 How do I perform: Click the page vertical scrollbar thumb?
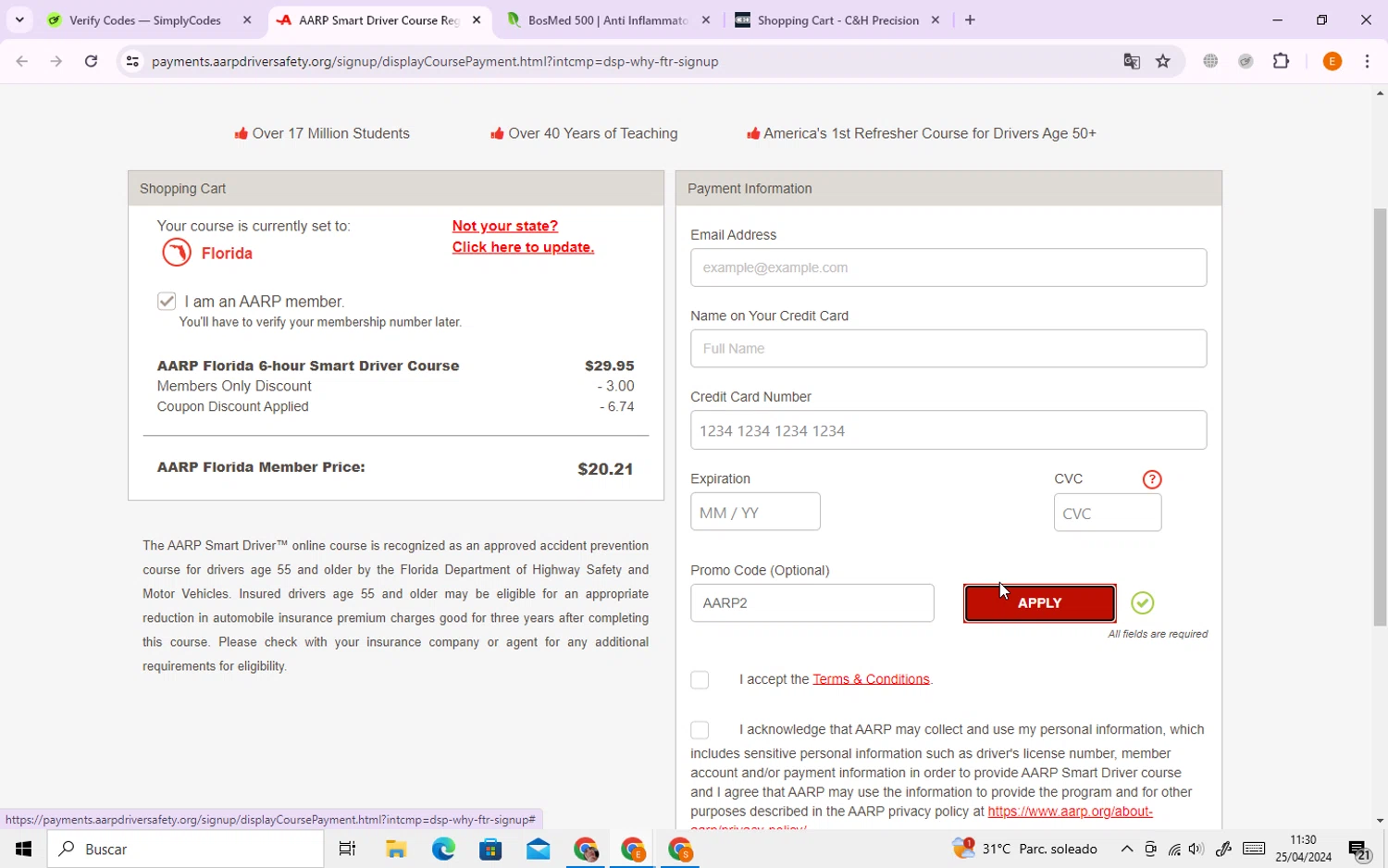(x=1380, y=416)
